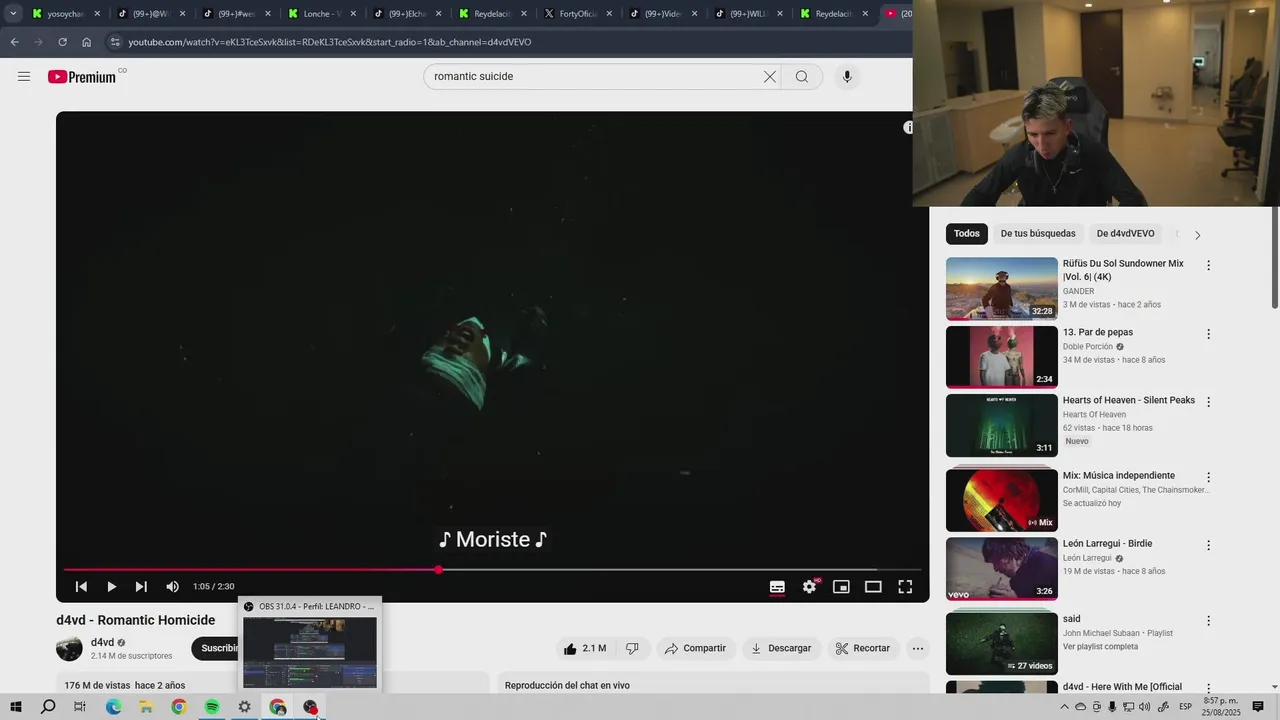Open Task View on the taskbar

click(80, 707)
